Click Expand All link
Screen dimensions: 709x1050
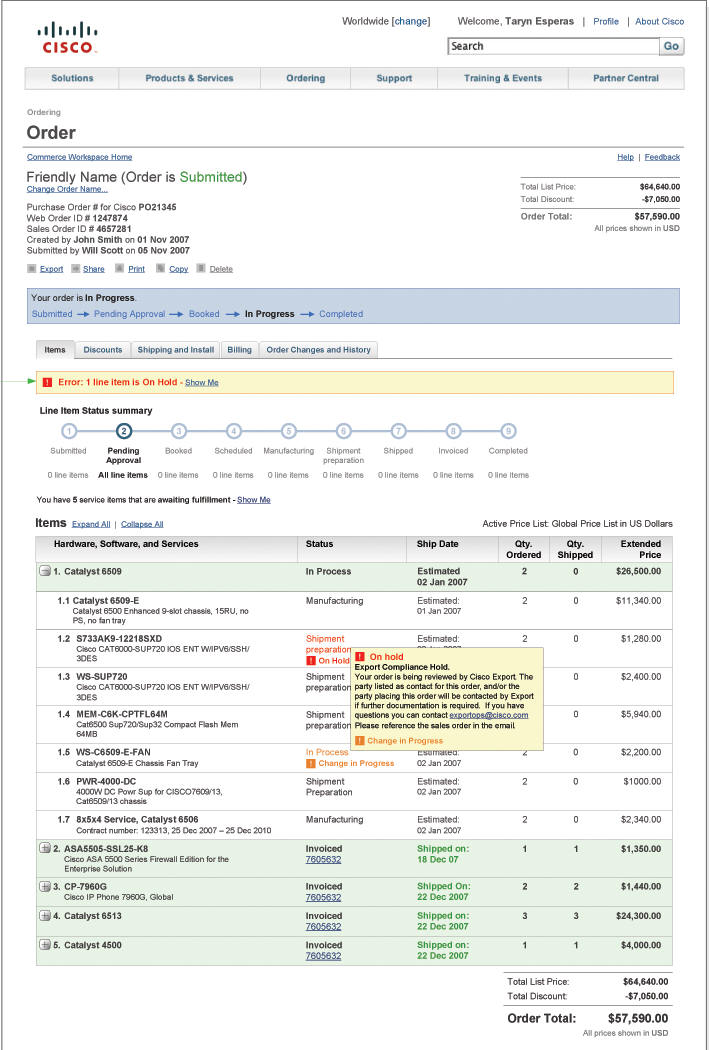[x=91, y=524]
